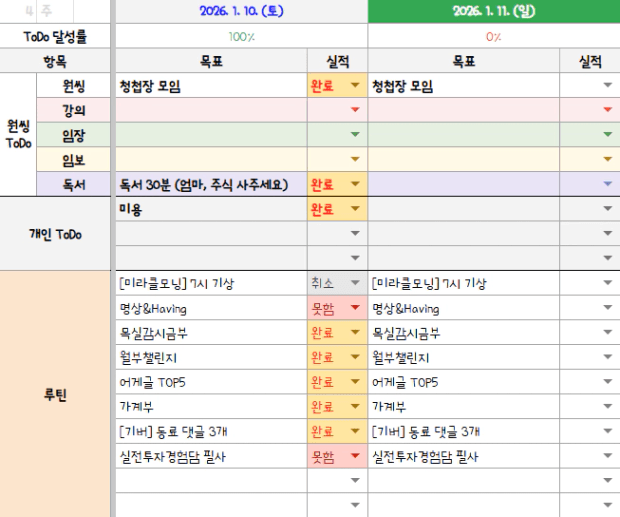Click the pink 강의 item label

click(x=74, y=110)
